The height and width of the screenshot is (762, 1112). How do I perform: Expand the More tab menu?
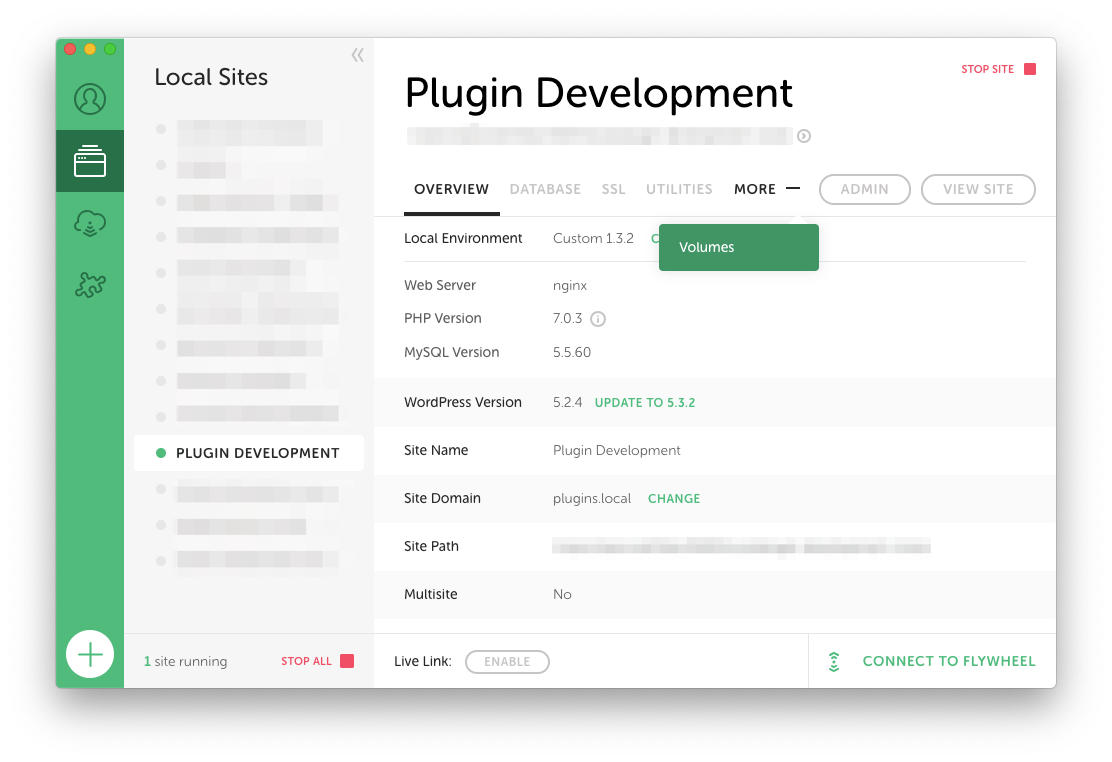[x=766, y=189]
